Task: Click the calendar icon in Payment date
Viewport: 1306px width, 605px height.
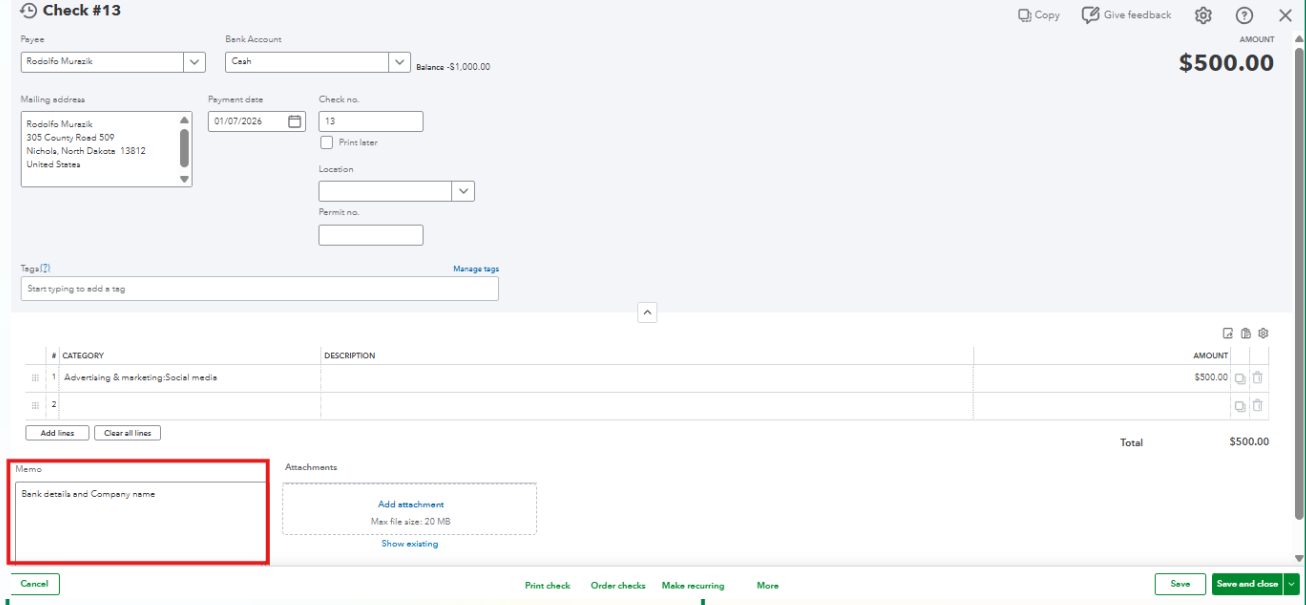Action: tap(295, 121)
